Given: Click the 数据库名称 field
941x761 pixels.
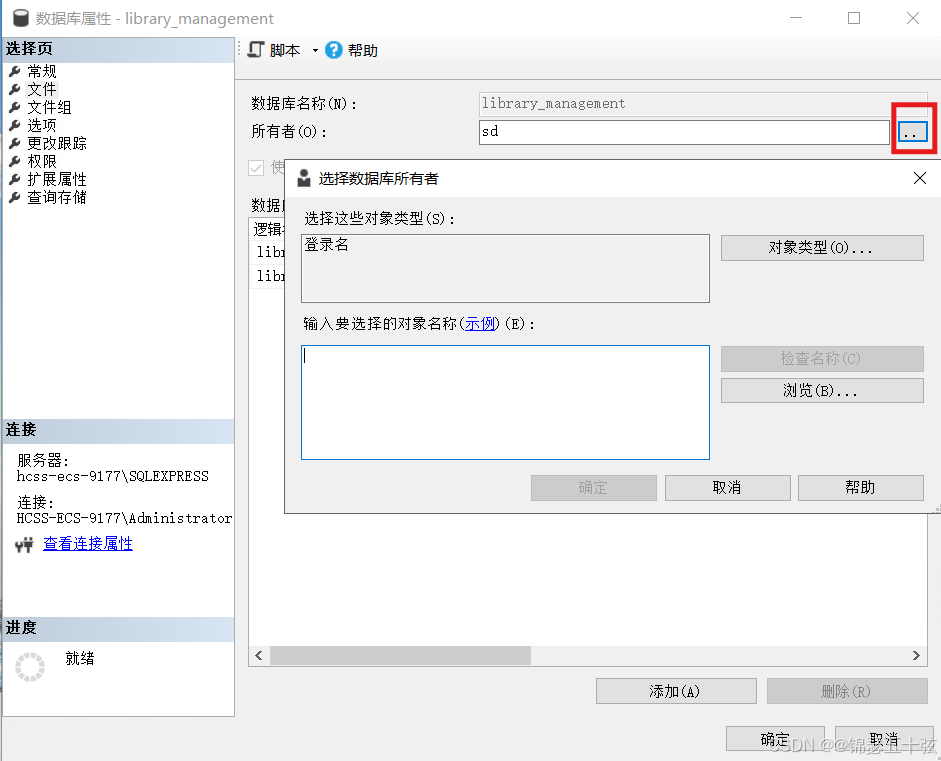Looking at the screenshot, I should tap(703, 104).
